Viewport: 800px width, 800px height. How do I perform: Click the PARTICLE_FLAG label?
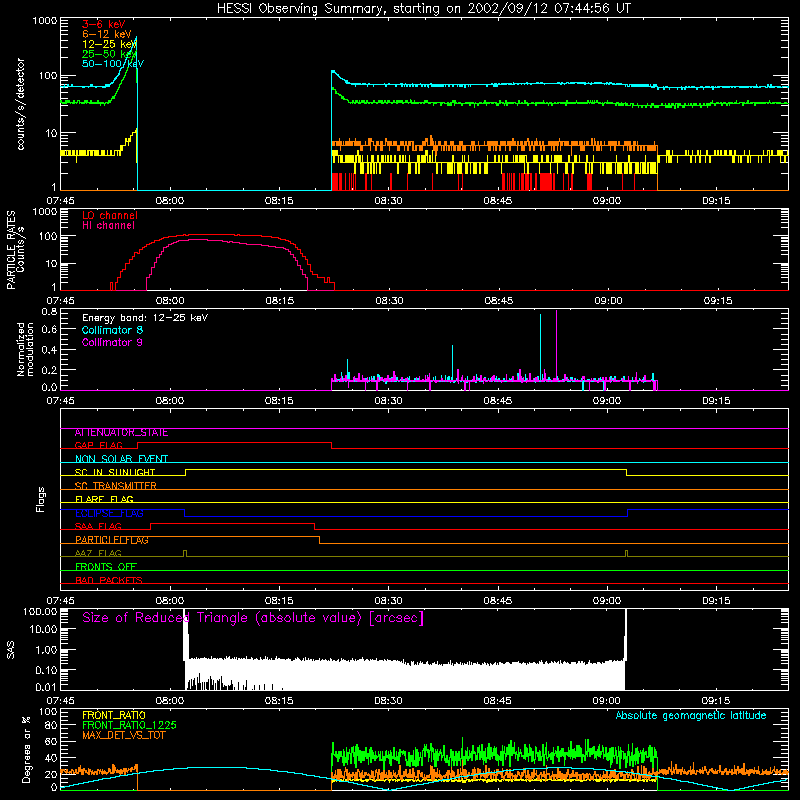click(112, 540)
